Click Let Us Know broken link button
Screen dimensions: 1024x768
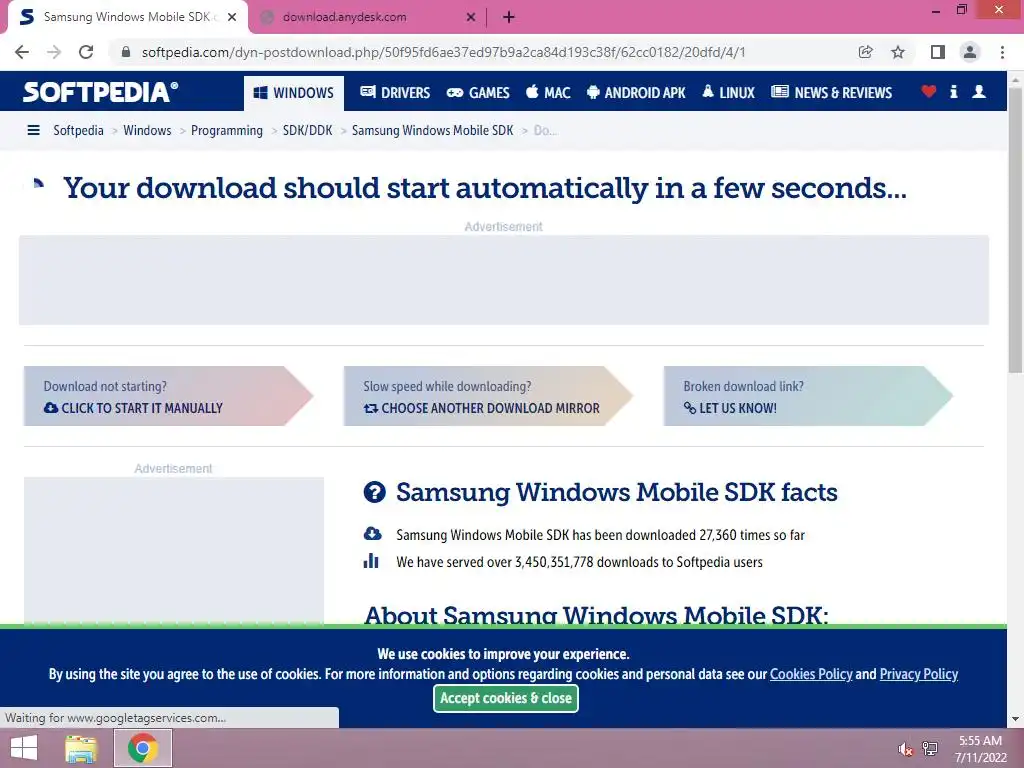808,396
